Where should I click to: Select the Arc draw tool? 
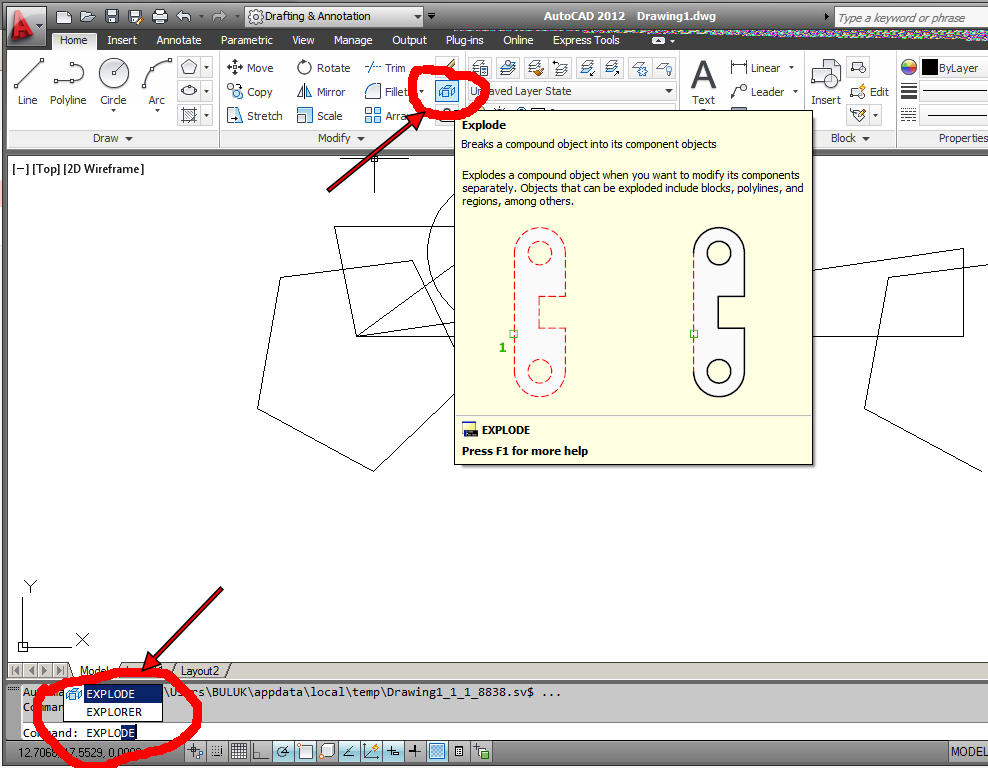[156, 82]
